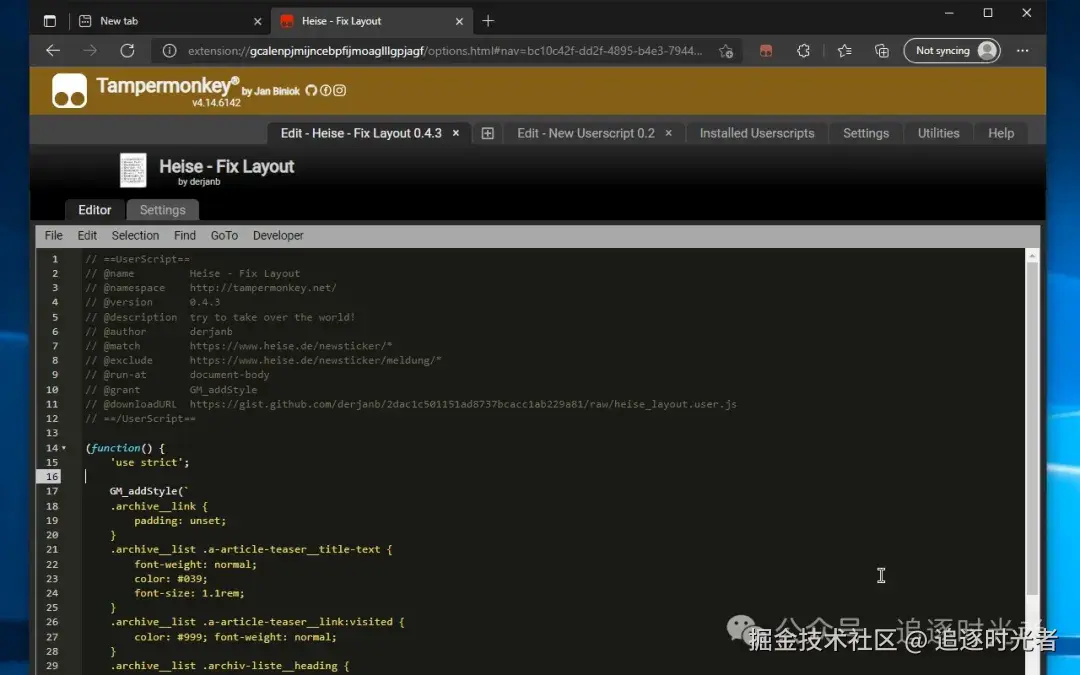Open the tab actions menu icon

click(50, 21)
